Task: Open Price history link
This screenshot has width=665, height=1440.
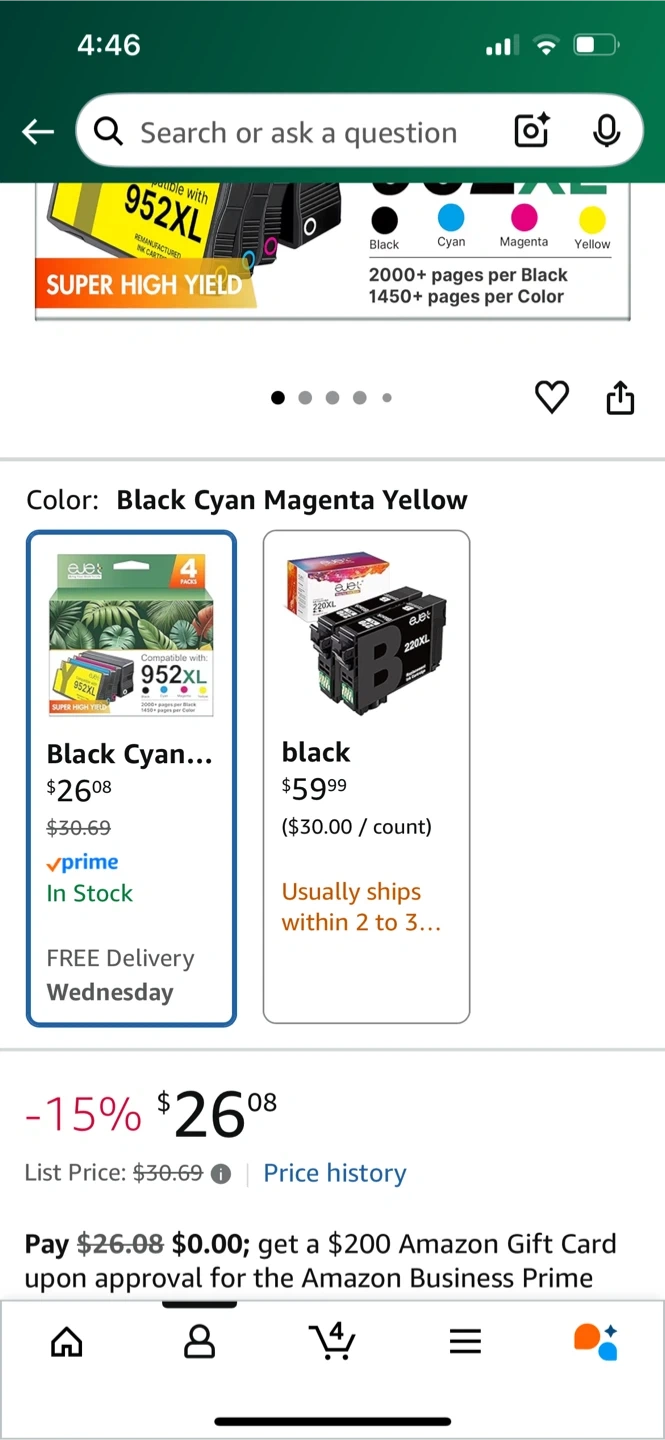Action: click(335, 1173)
